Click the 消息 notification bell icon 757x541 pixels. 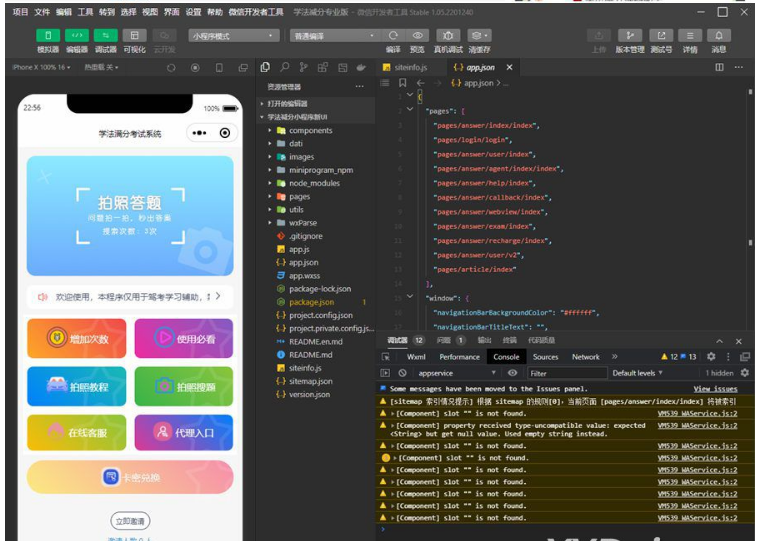(718, 35)
